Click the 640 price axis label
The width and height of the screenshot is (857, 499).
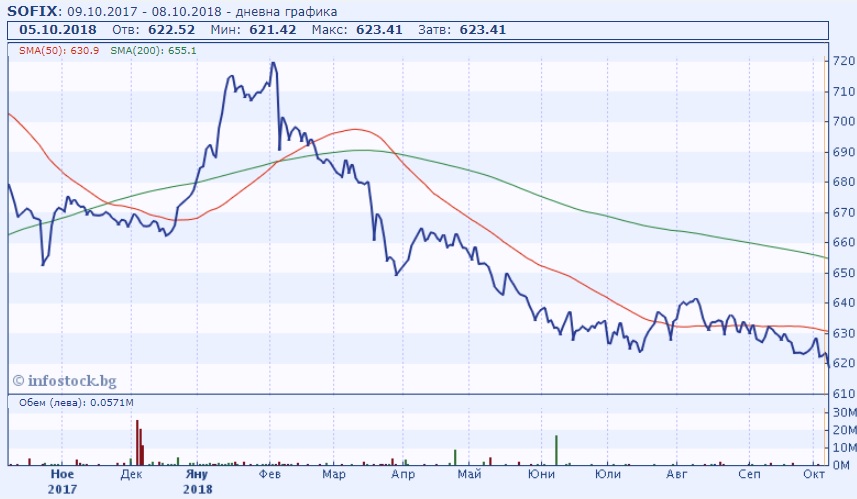coord(844,303)
